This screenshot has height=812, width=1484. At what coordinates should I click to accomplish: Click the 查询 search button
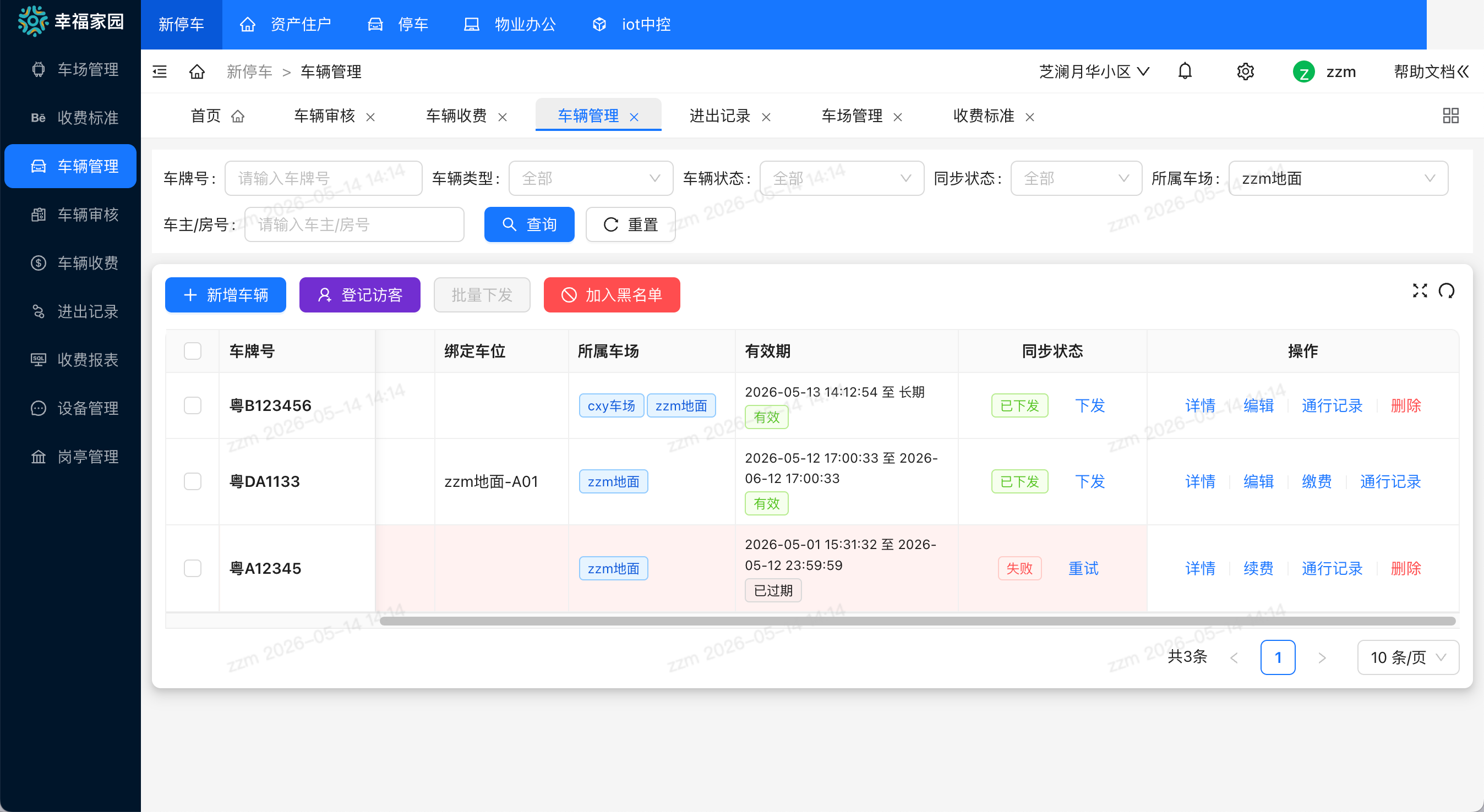[x=530, y=224]
